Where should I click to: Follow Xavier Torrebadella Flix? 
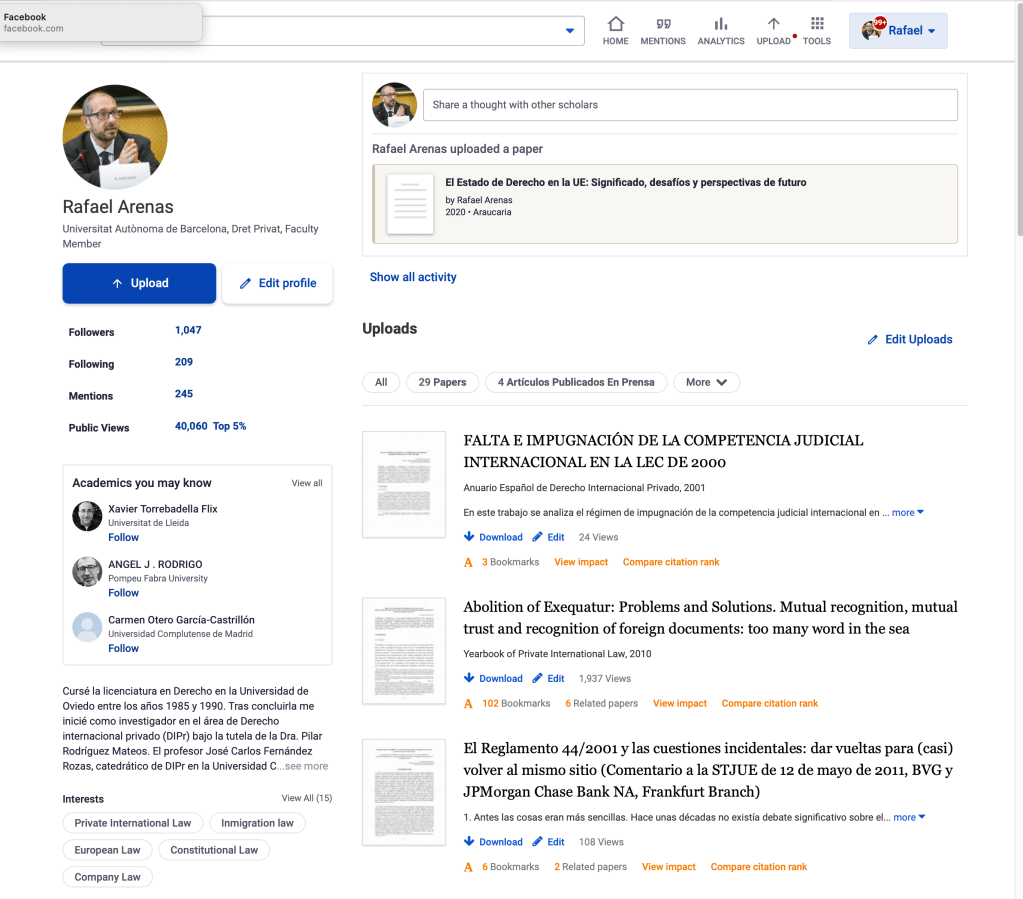[x=124, y=537]
